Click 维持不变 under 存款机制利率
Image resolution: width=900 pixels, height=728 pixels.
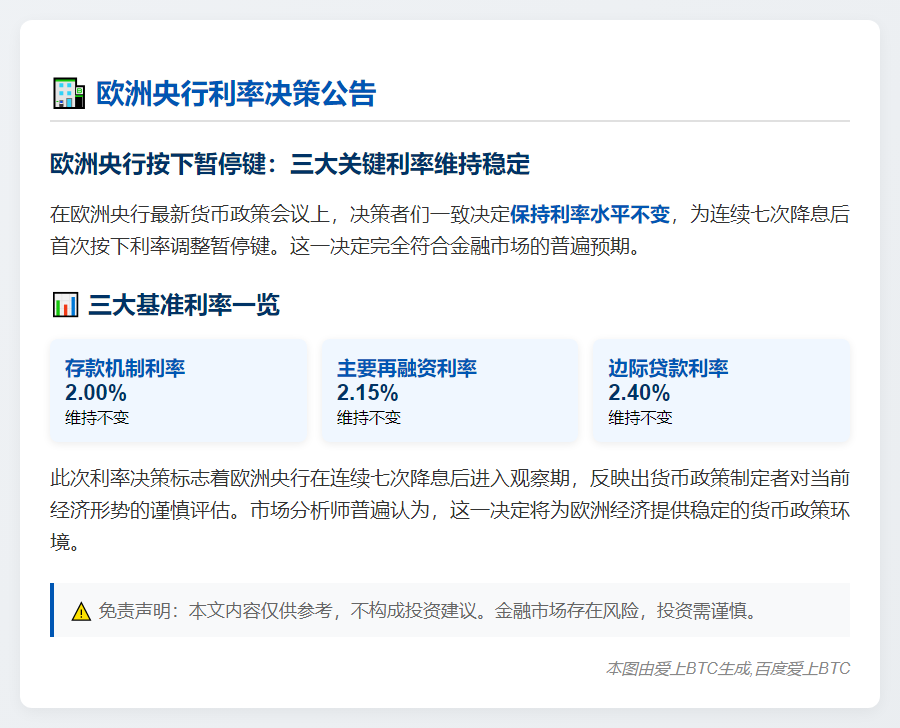tap(97, 417)
